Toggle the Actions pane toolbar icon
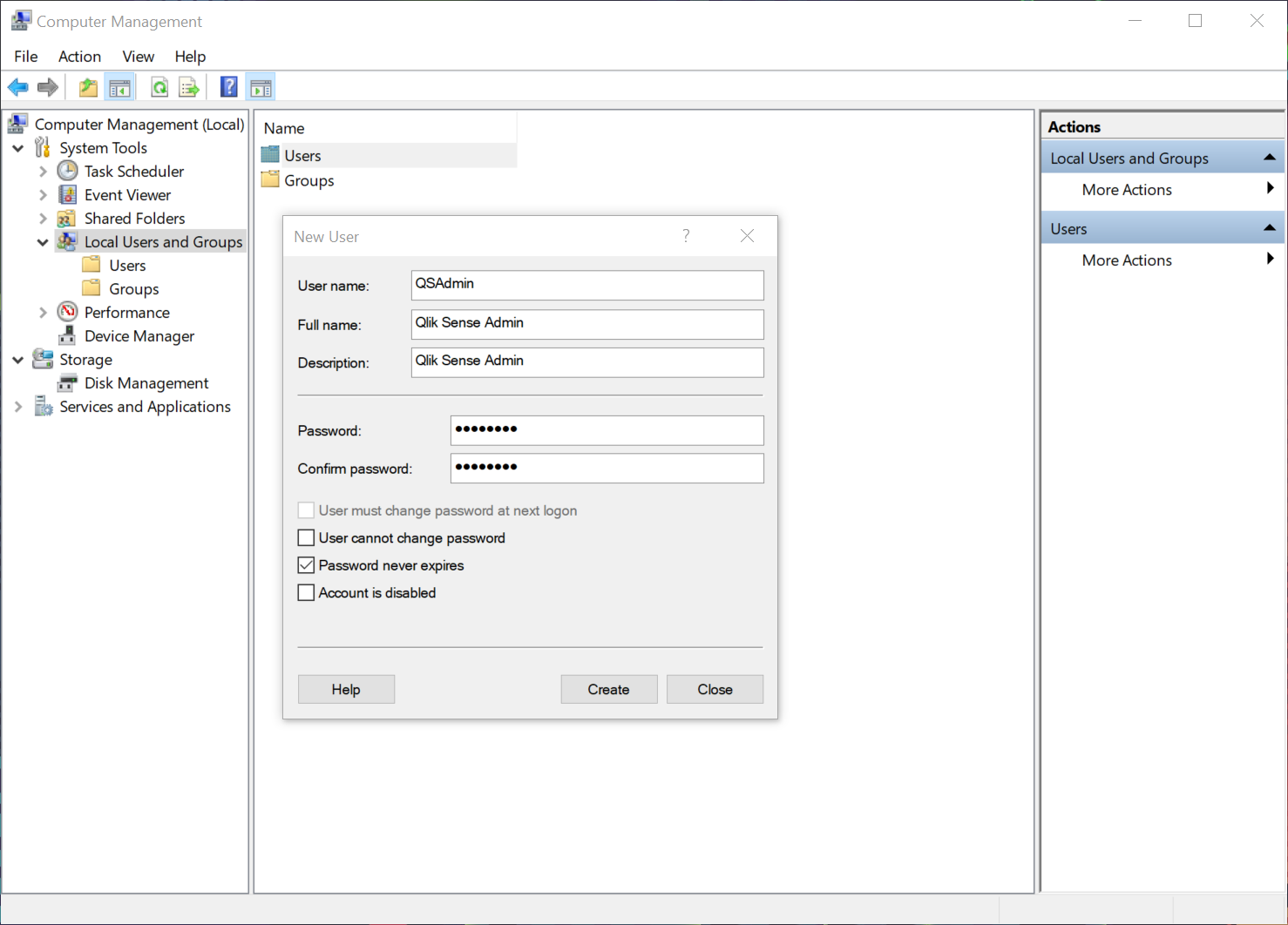This screenshot has width=1288, height=925. coord(261,86)
